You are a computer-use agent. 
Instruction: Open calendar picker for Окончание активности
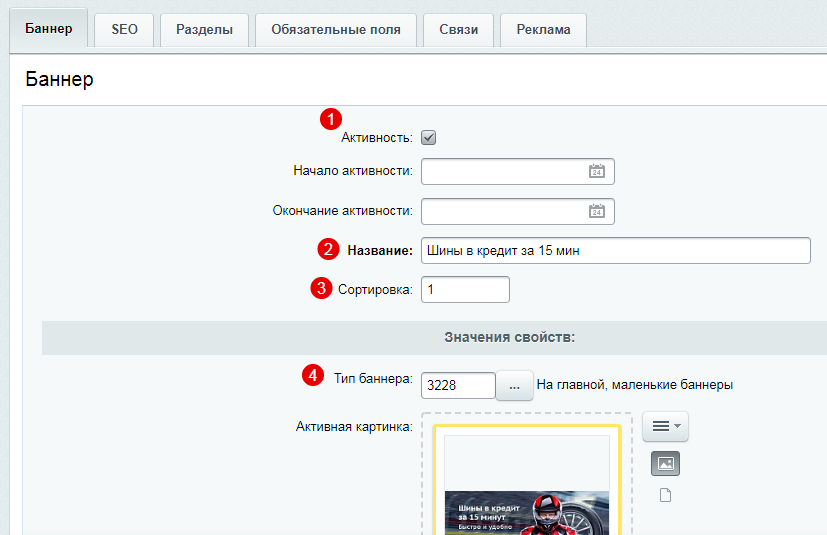(x=597, y=211)
